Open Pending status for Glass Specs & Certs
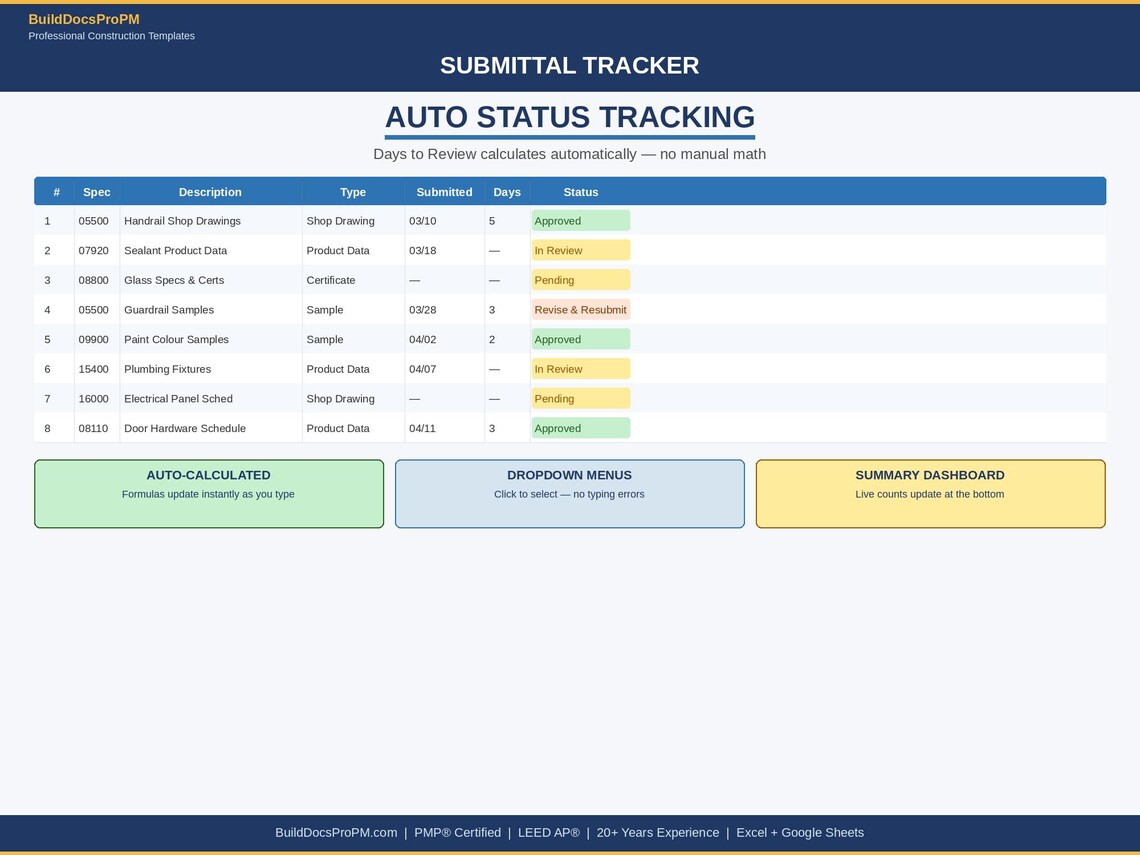Image resolution: width=1140 pixels, height=855 pixels. point(581,280)
